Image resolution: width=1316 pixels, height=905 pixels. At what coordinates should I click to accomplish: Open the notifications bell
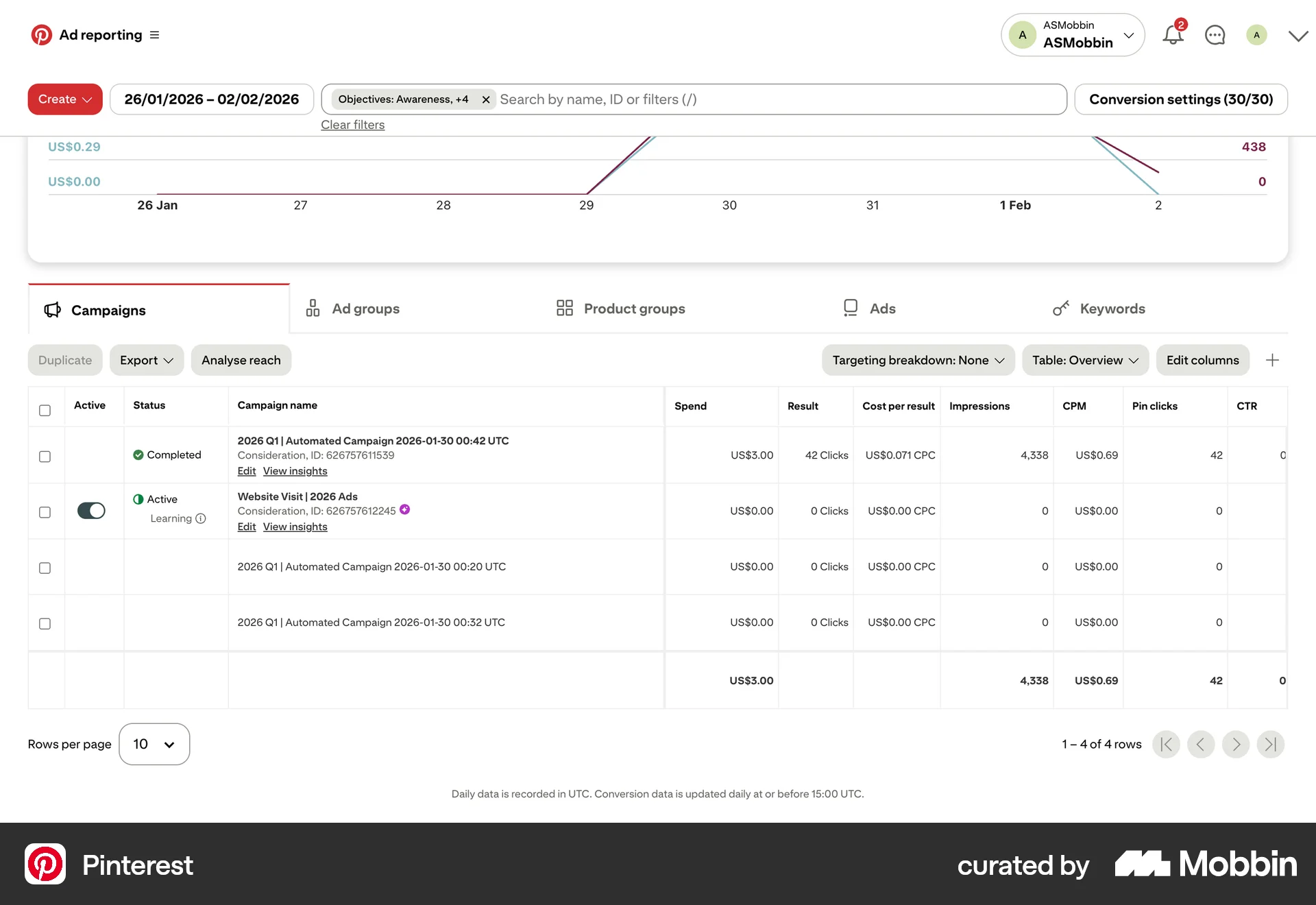pyautogui.click(x=1172, y=35)
